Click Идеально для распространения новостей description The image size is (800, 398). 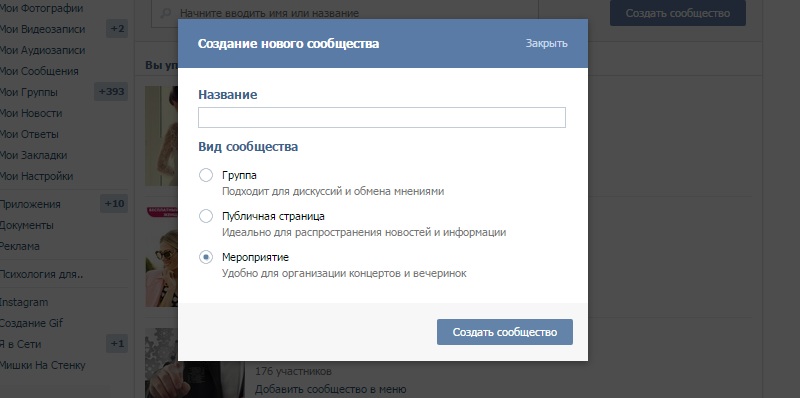tap(364, 233)
